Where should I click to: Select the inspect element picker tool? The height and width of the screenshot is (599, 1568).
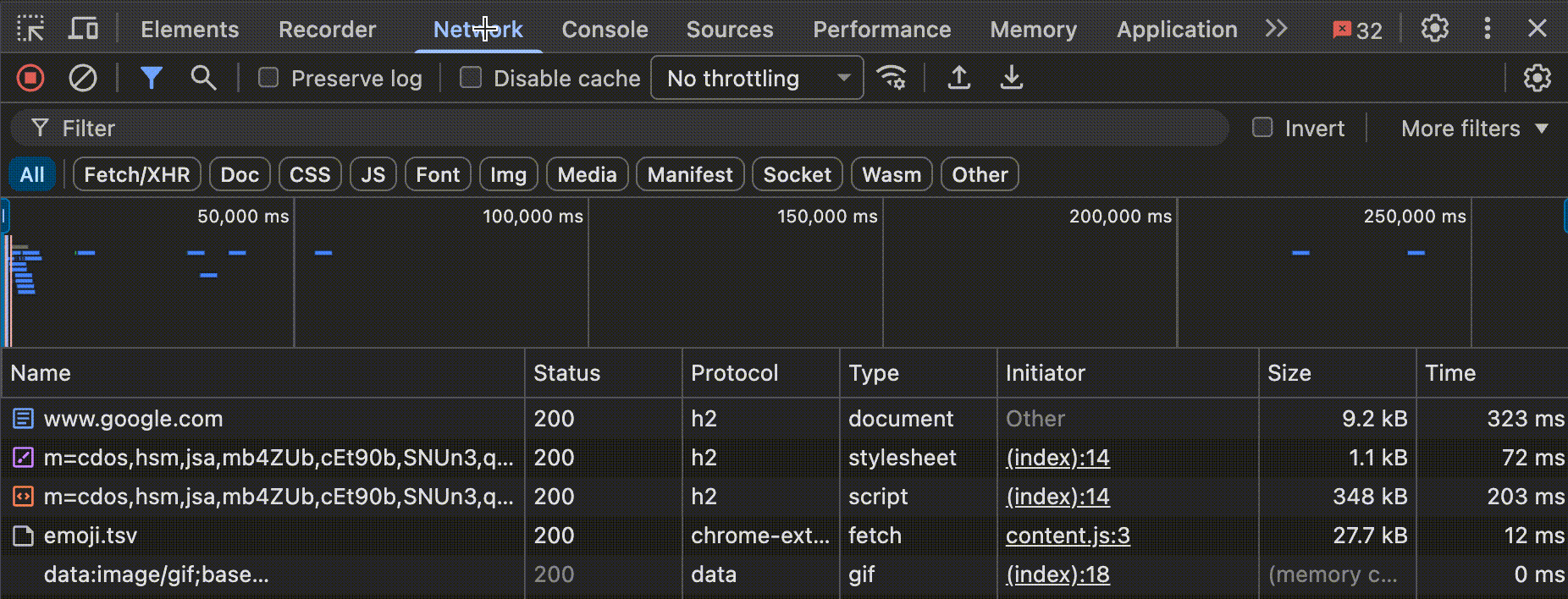point(30,30)
